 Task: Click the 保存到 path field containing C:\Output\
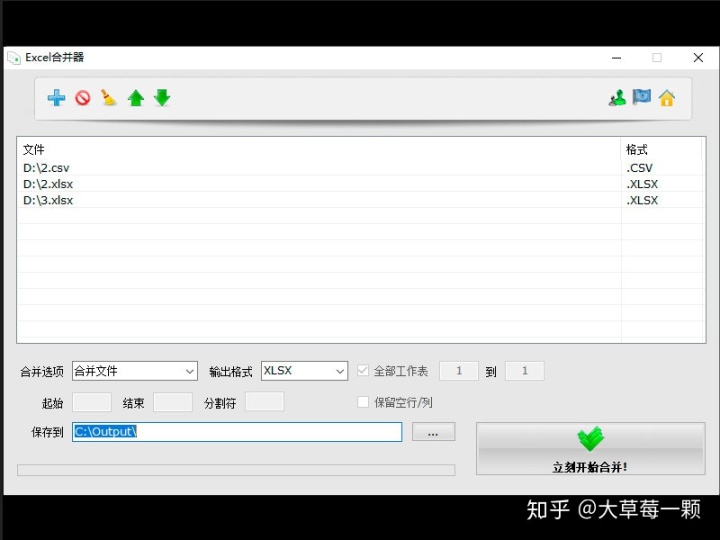coord(237,432)
